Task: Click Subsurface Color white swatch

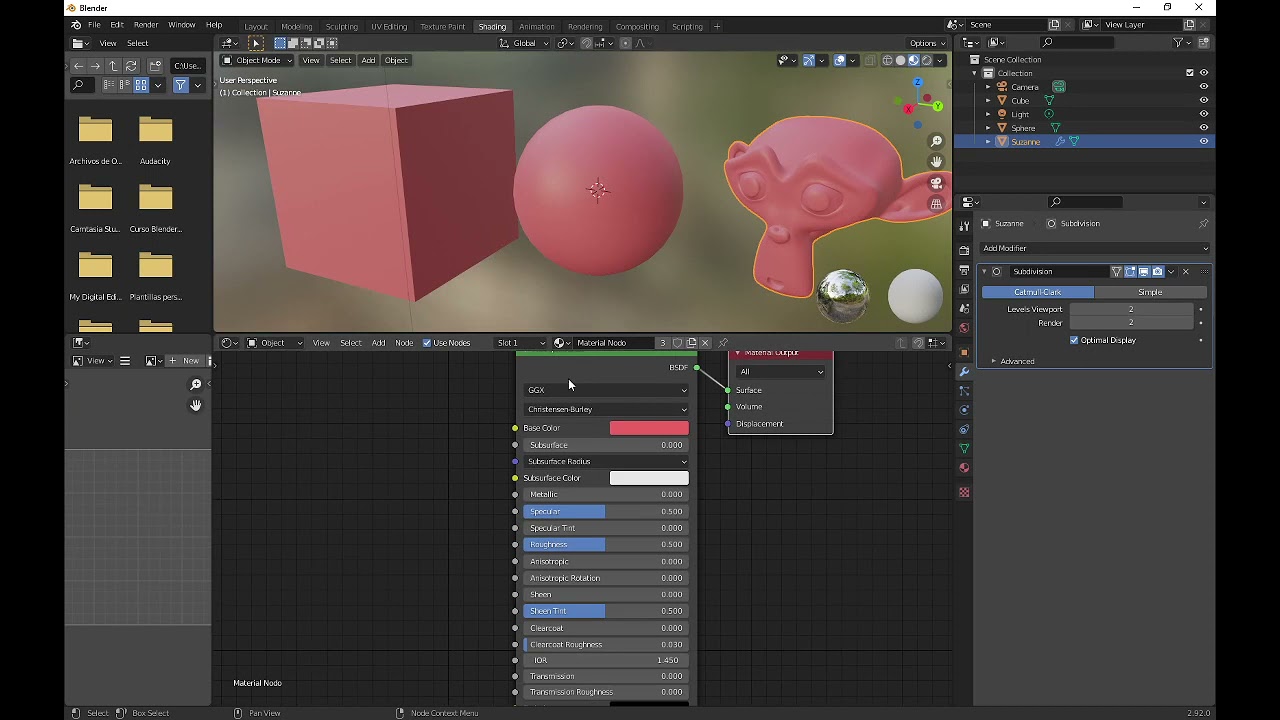Action: [649, 478]
